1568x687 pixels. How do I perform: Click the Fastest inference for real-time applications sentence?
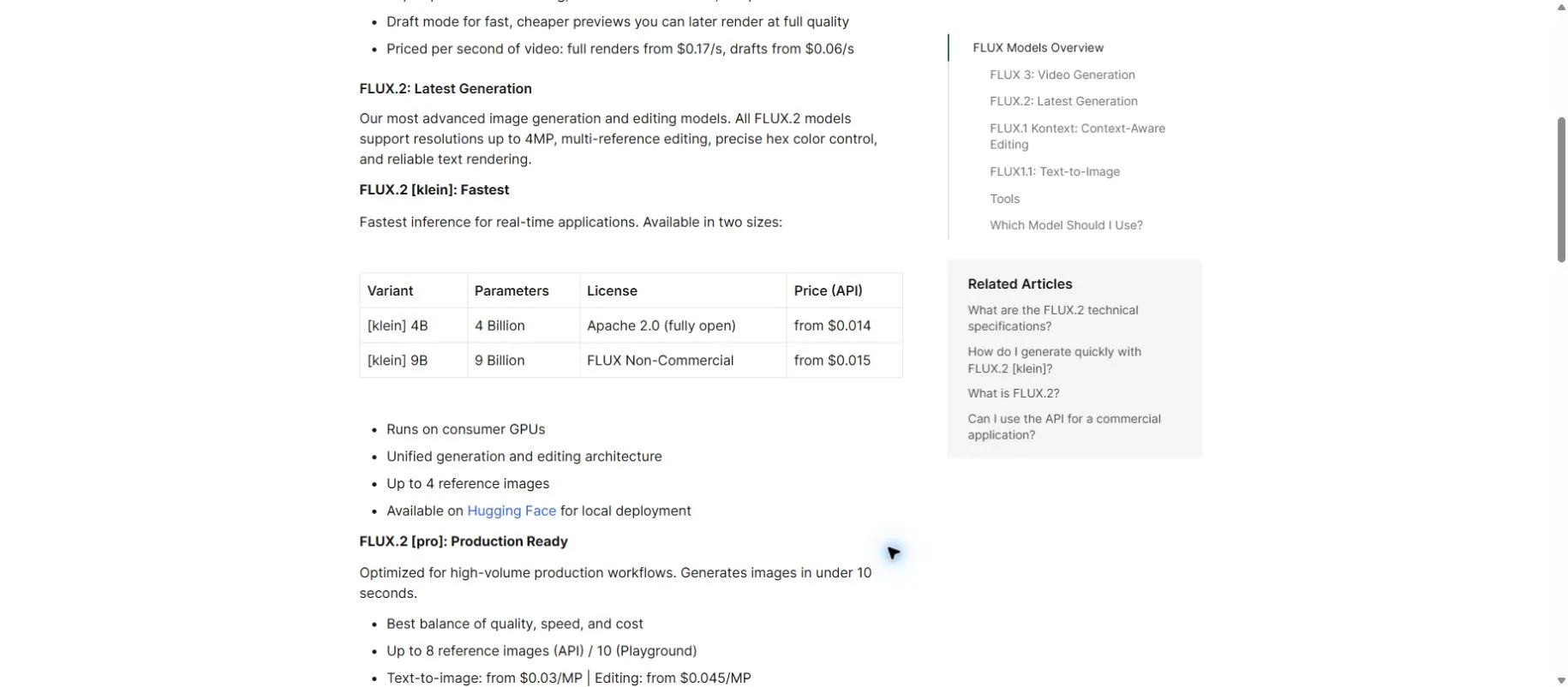(x=571, y=223)
